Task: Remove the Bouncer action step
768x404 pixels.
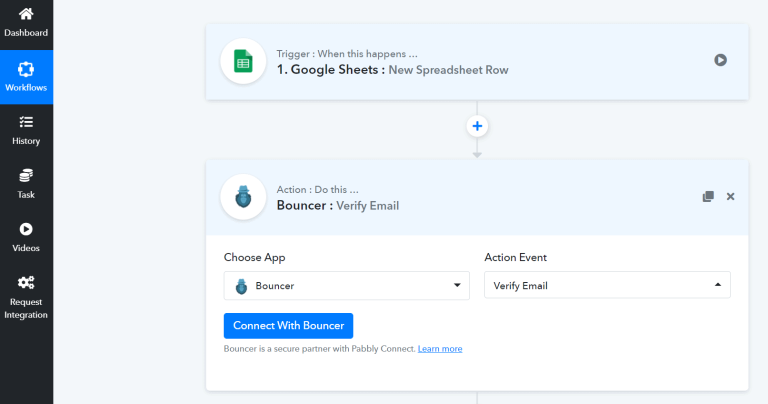Action: (730, 196)
